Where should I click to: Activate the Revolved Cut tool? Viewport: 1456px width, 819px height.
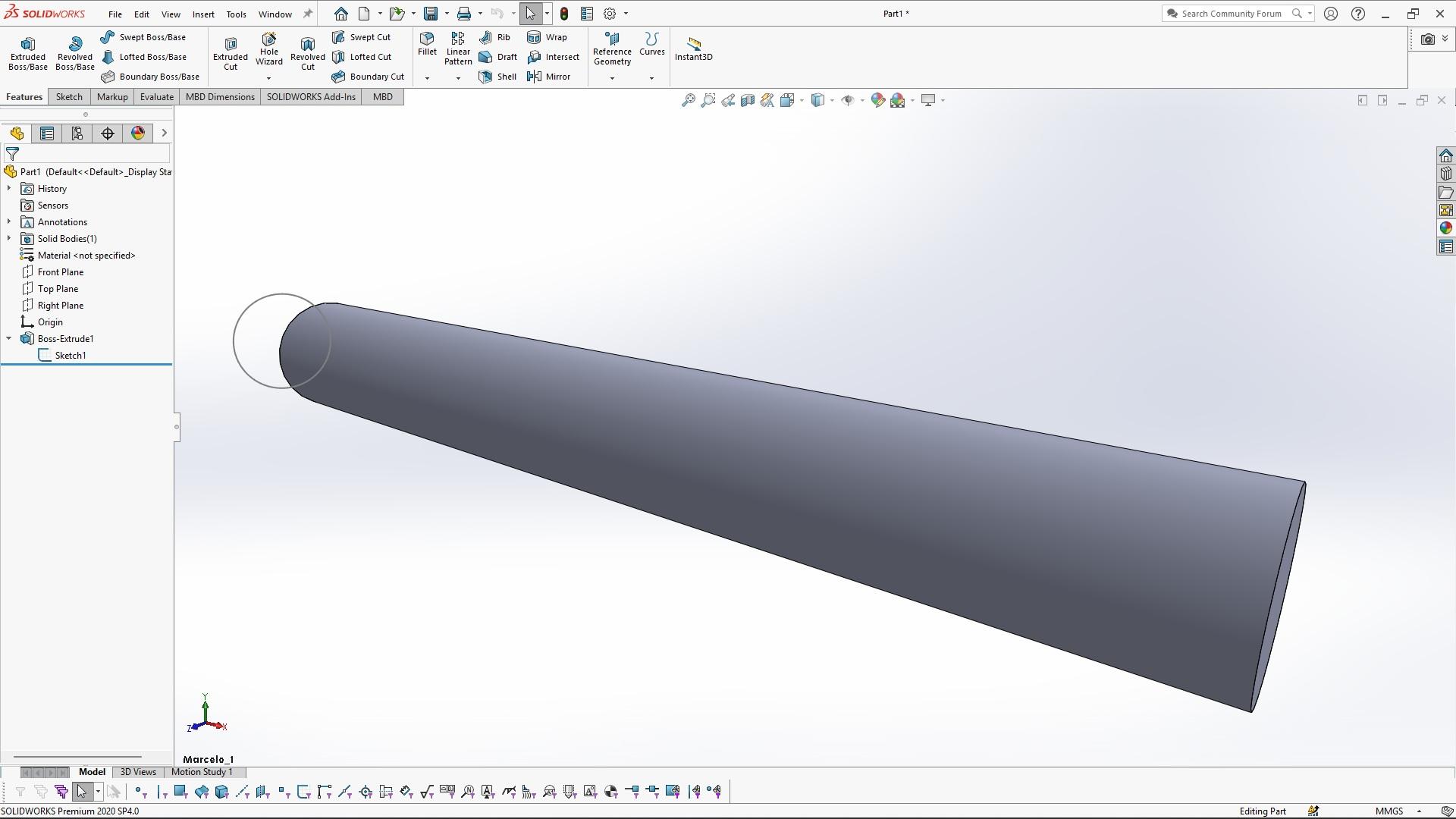tap(307, 53)
